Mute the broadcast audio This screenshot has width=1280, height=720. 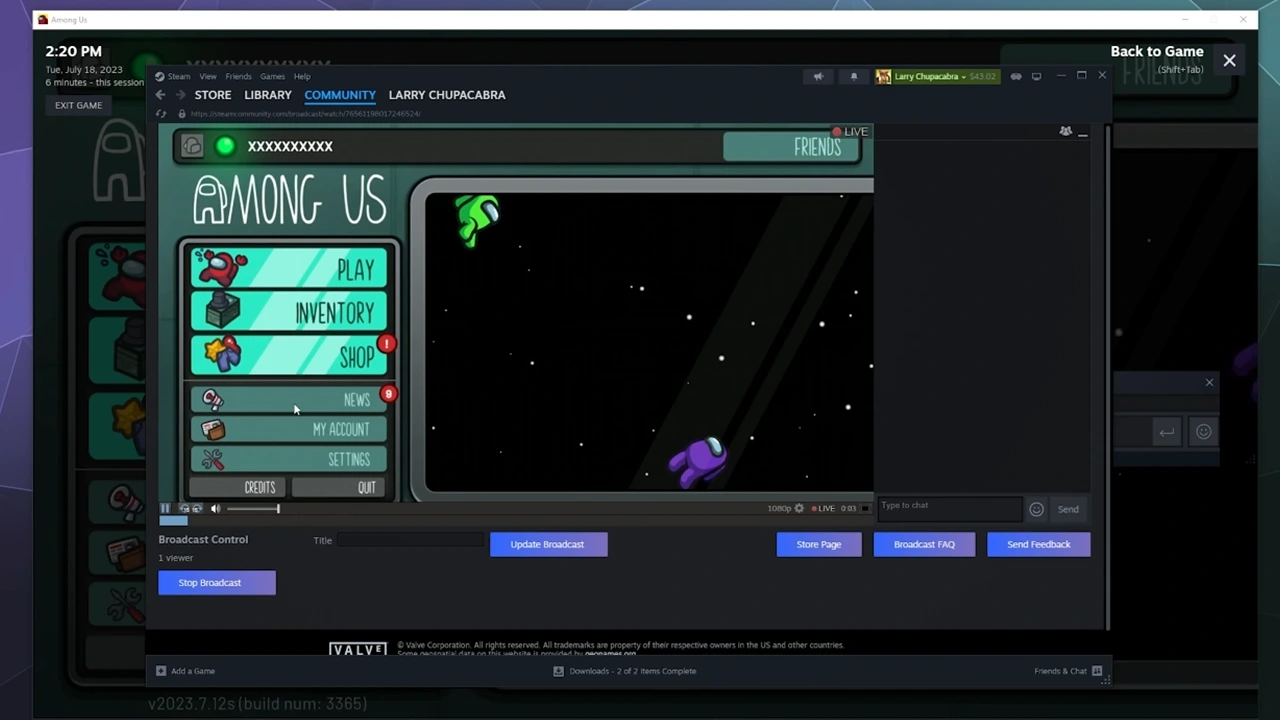tap(215, 508)
